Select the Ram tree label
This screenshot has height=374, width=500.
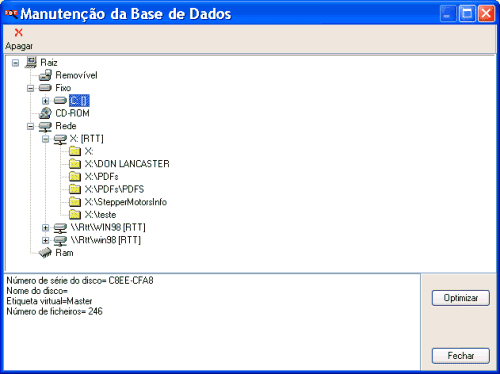[64, 253]
